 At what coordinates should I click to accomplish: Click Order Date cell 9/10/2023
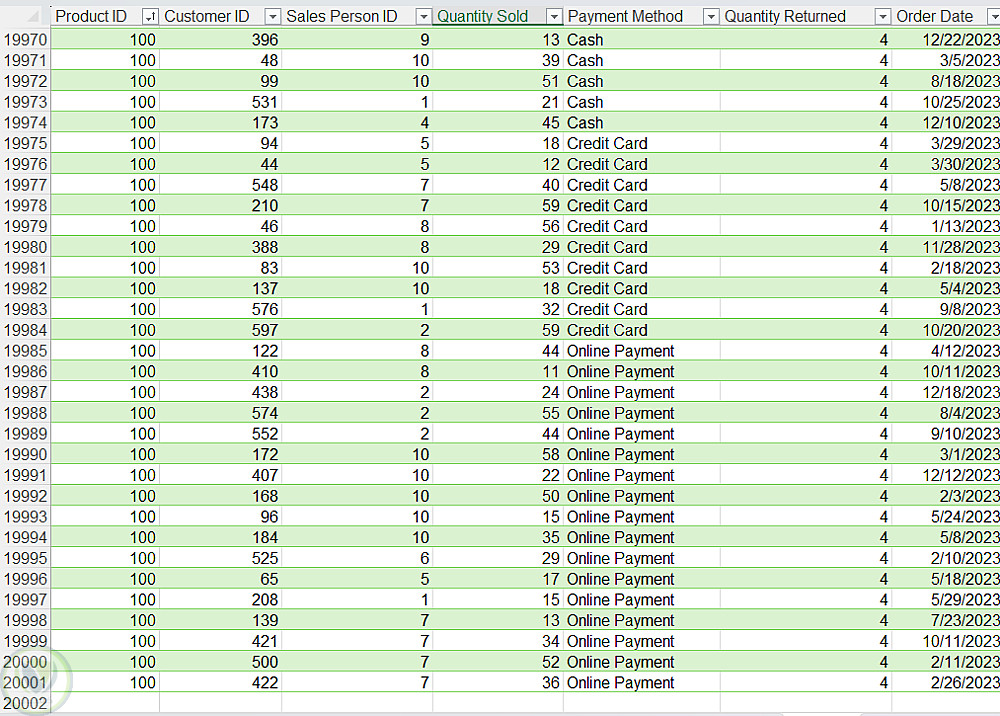pyautogui.click(x=946, y=434)
